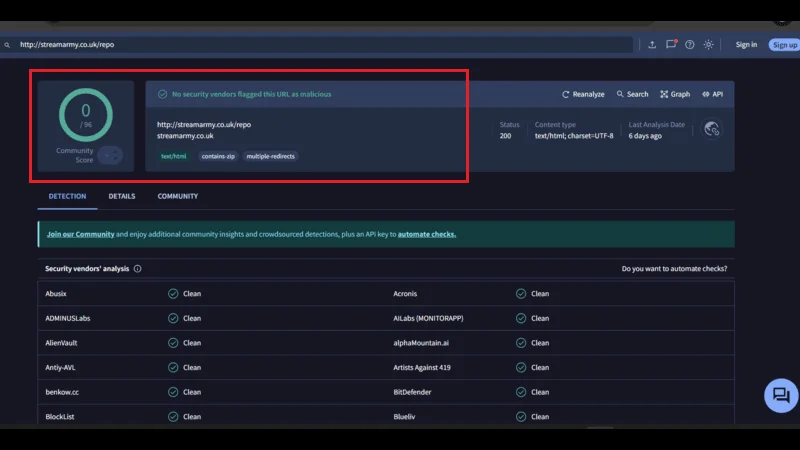Click the benkow.cc vendor name
Image resolution: width=800 pixels, height=450 pixels.
click(x=62, y=392)
